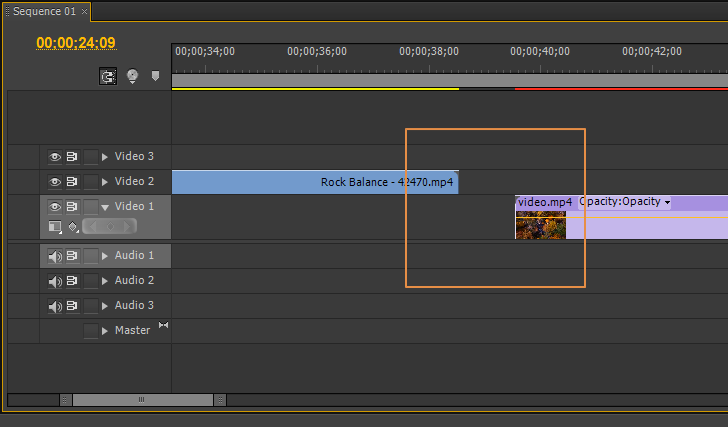Toggle sync lock on Audio 2 track
Screen dimensions: 728x427
(72, 281)
